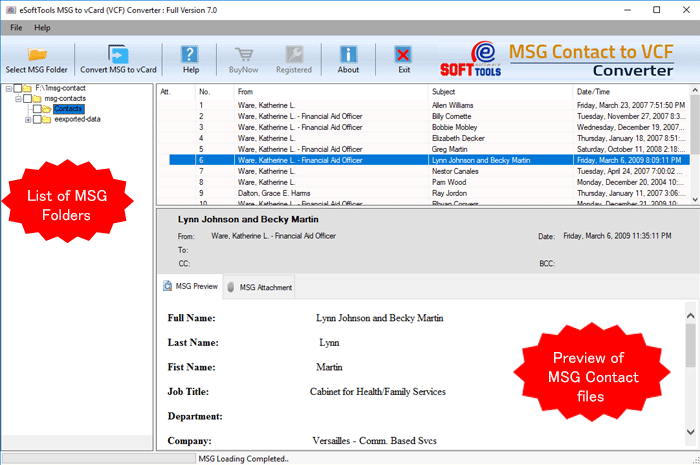700x465 pixels.
Task: Check the eexported-data folder checkbox
Action: 37,120
